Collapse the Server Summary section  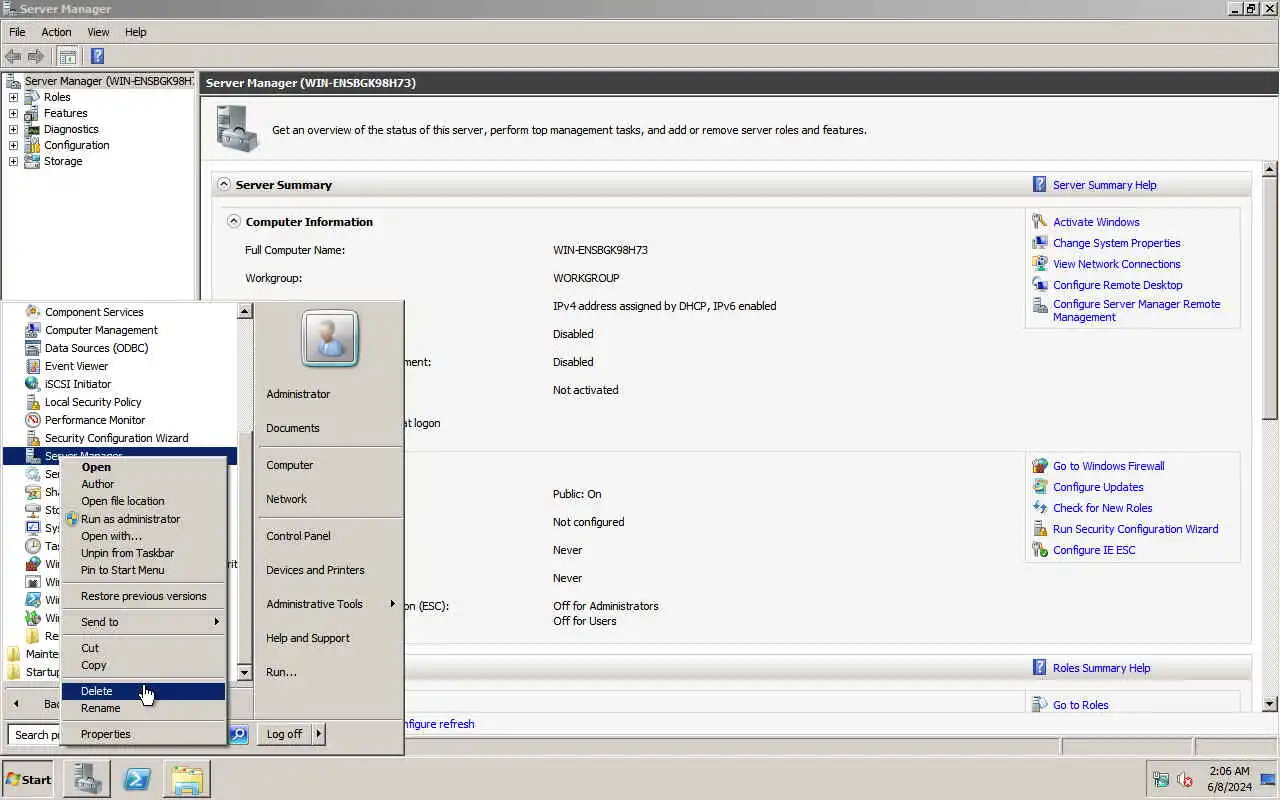coord(224,185)
